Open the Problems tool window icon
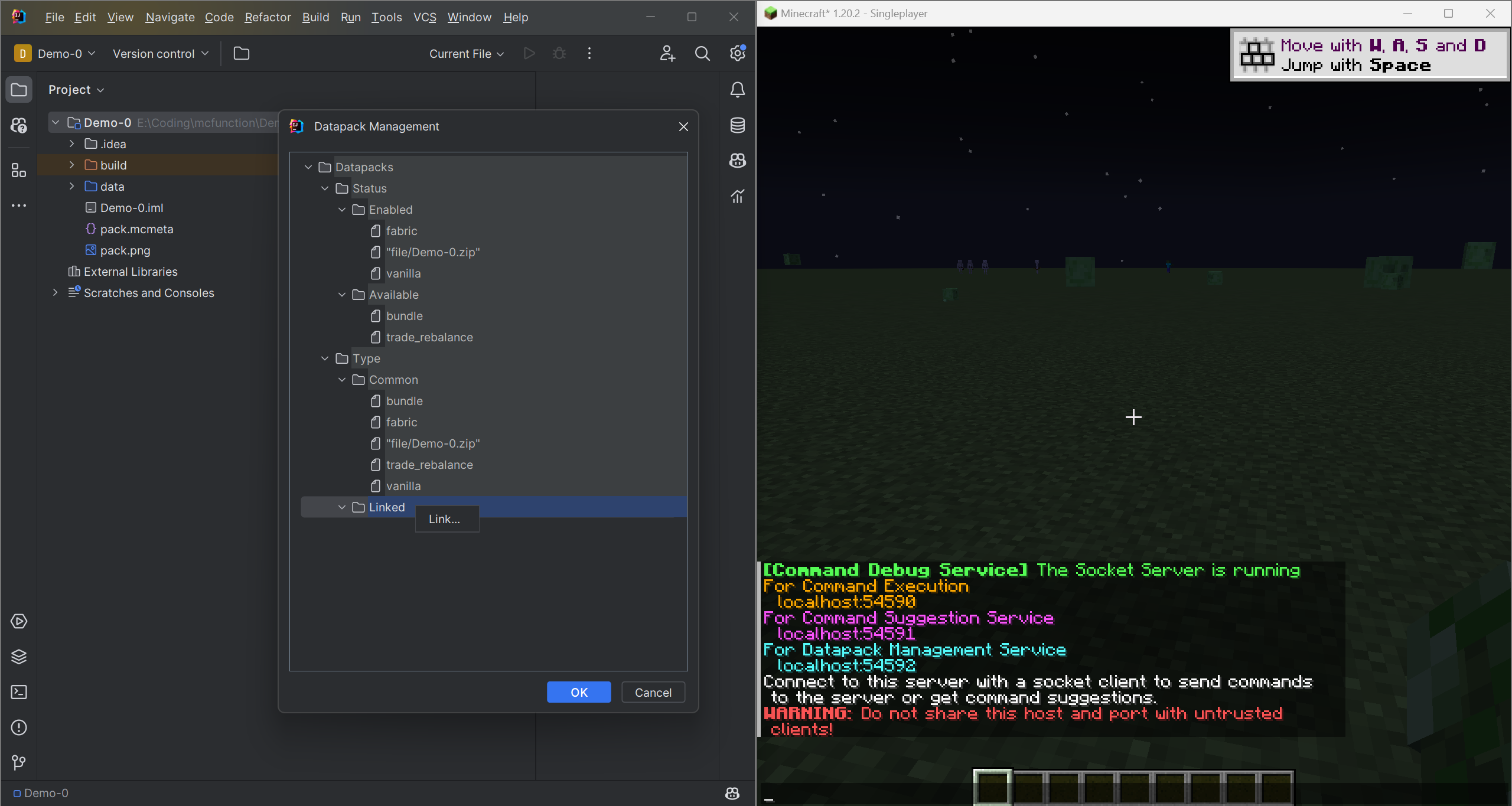The width and height of the screenshot is (1512, 806). (x=19, y=727)
